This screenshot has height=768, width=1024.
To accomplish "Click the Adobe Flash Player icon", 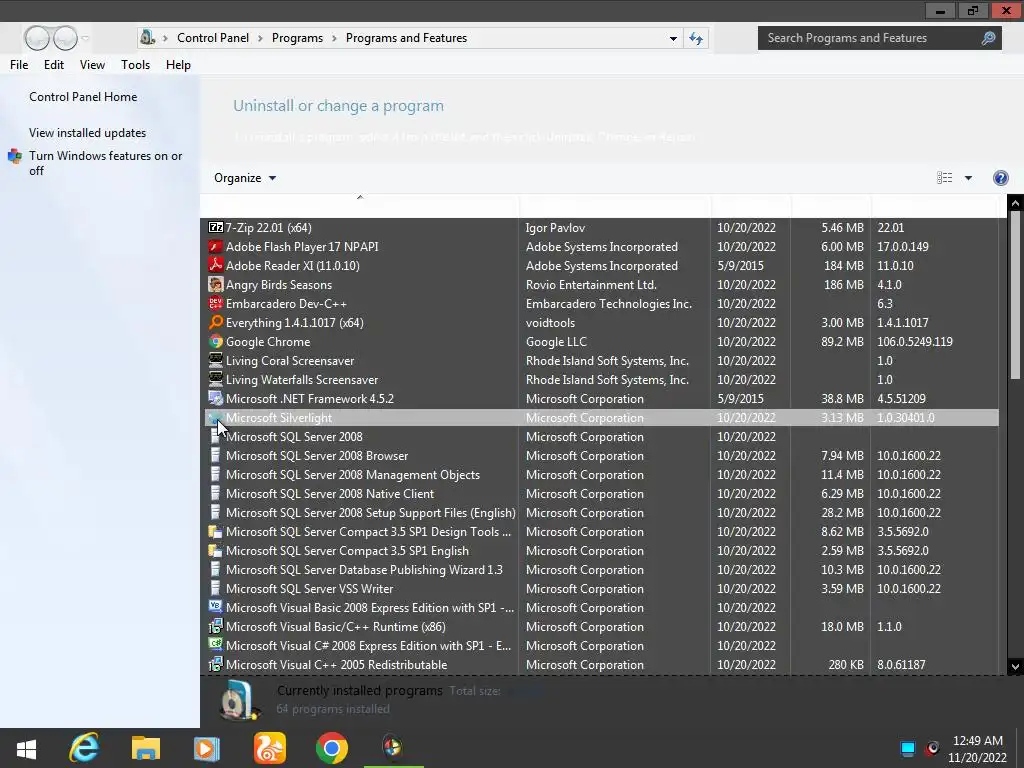I will click(216, 246).
